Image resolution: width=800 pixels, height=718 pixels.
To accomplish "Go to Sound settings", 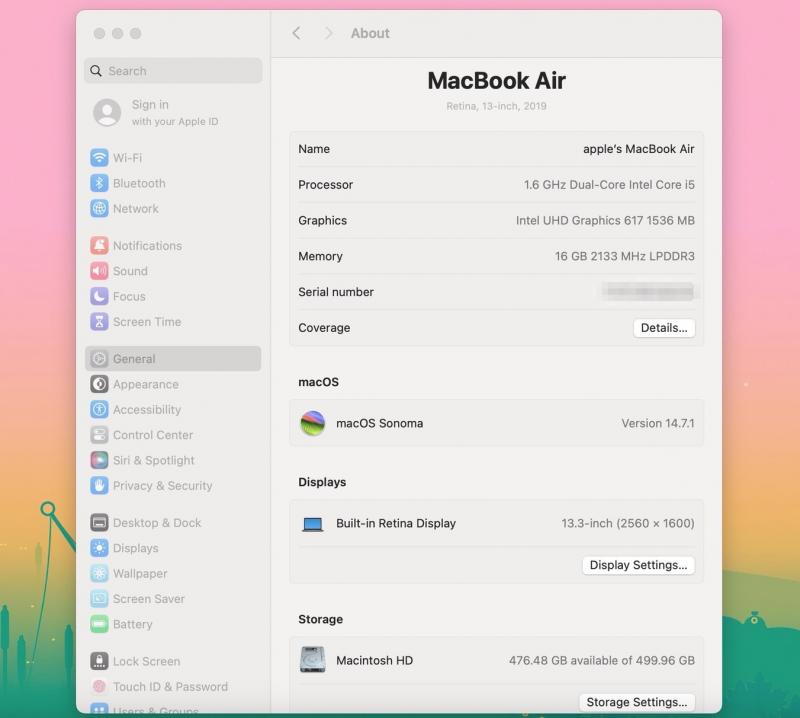I will (x=119, y=271).
